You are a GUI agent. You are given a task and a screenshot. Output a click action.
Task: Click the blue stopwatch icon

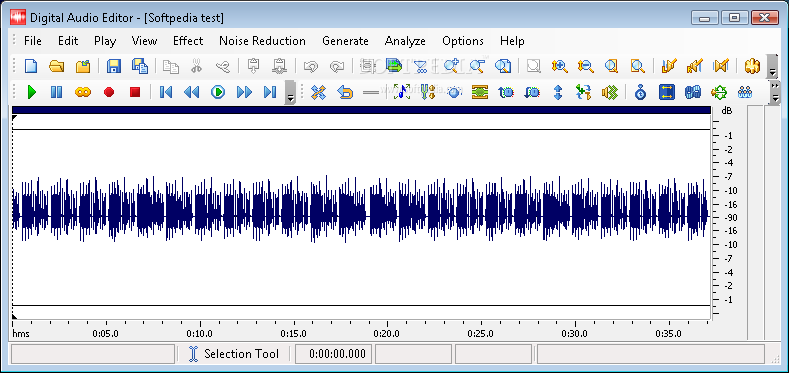640,92
